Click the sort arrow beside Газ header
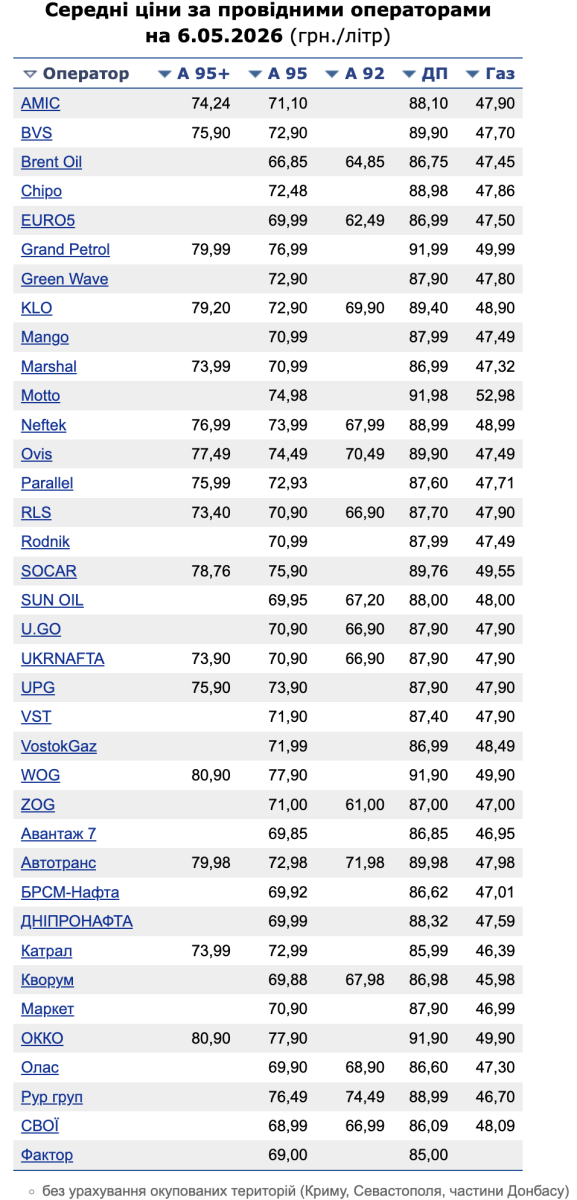Viewport: 577px width, 1200px height. (473, 74)
